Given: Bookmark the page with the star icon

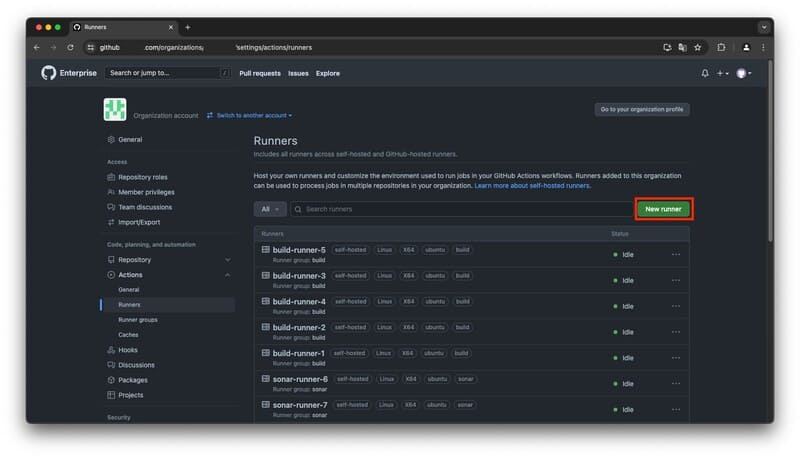Looking at the screenshot, I should coord(697,47).
